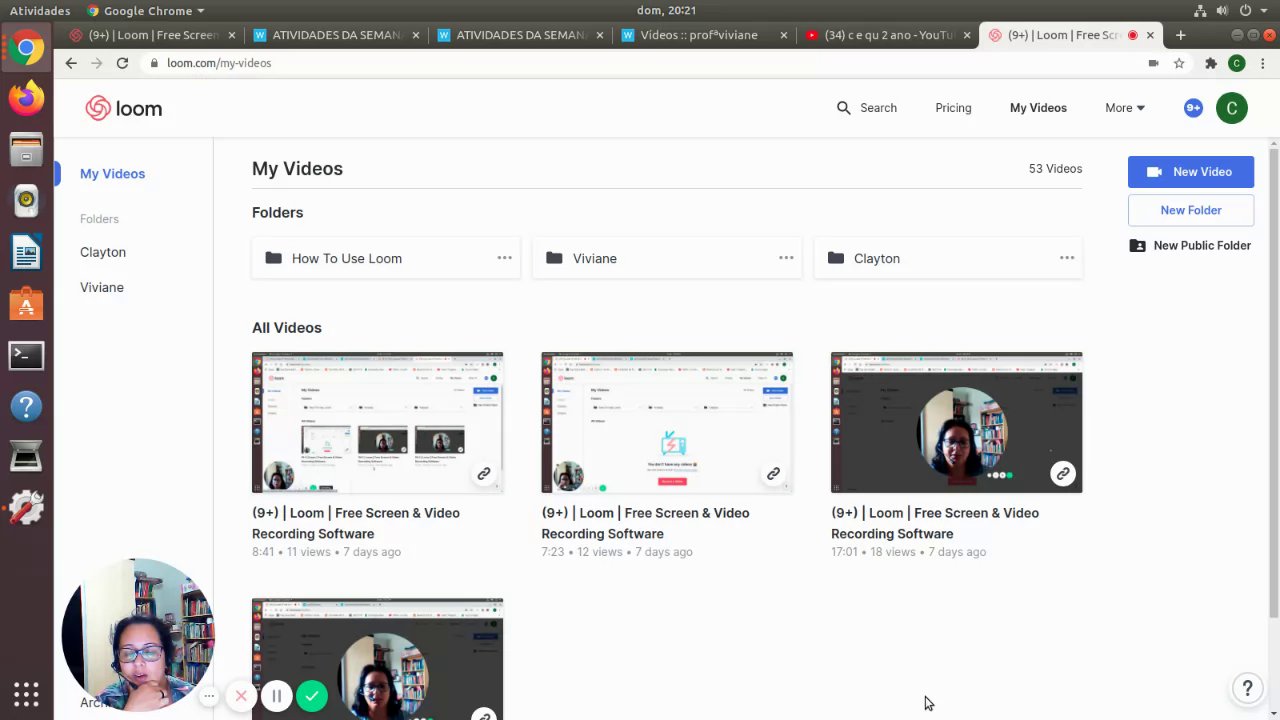The height and width of the screenshot is (720, 1280).
Task: Click the 53 Videos count text
Action: tap(1055, 169)
